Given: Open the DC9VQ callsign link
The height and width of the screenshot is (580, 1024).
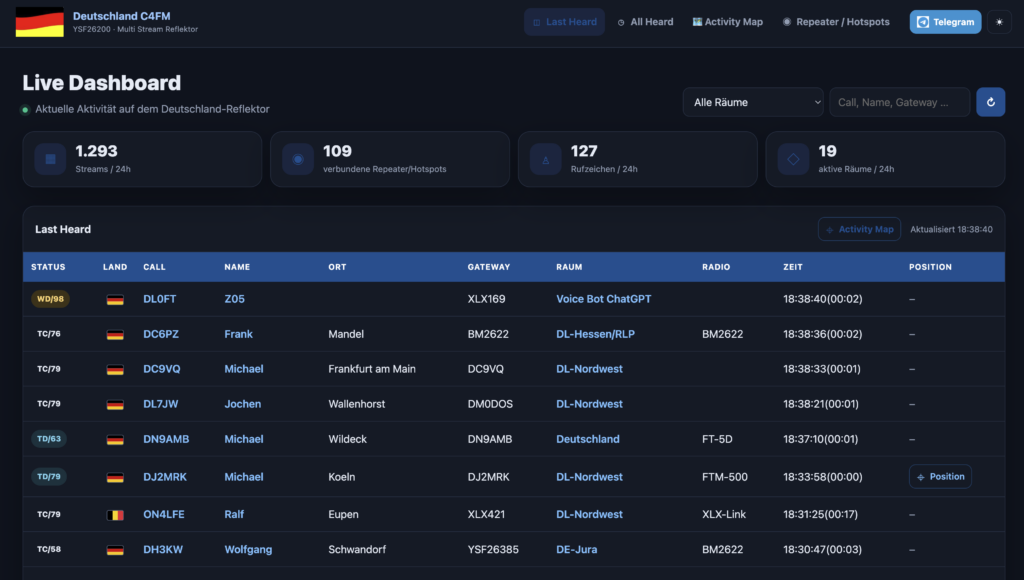Looking at the screenshot, I should (x=162, y=369).
